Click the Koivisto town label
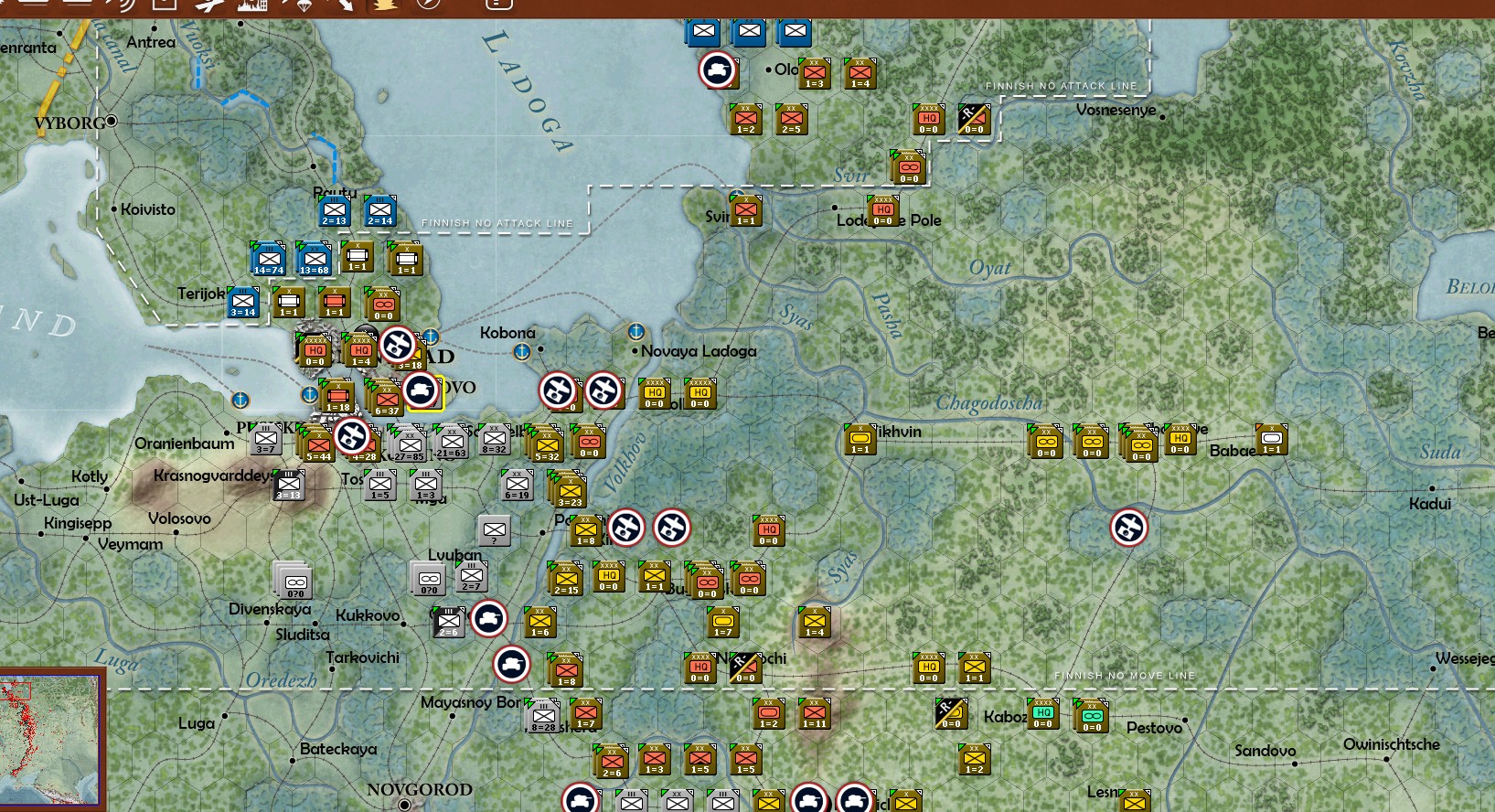This screenshot has width=1495, height=812. pyautogui.click(x=148, y=209)
